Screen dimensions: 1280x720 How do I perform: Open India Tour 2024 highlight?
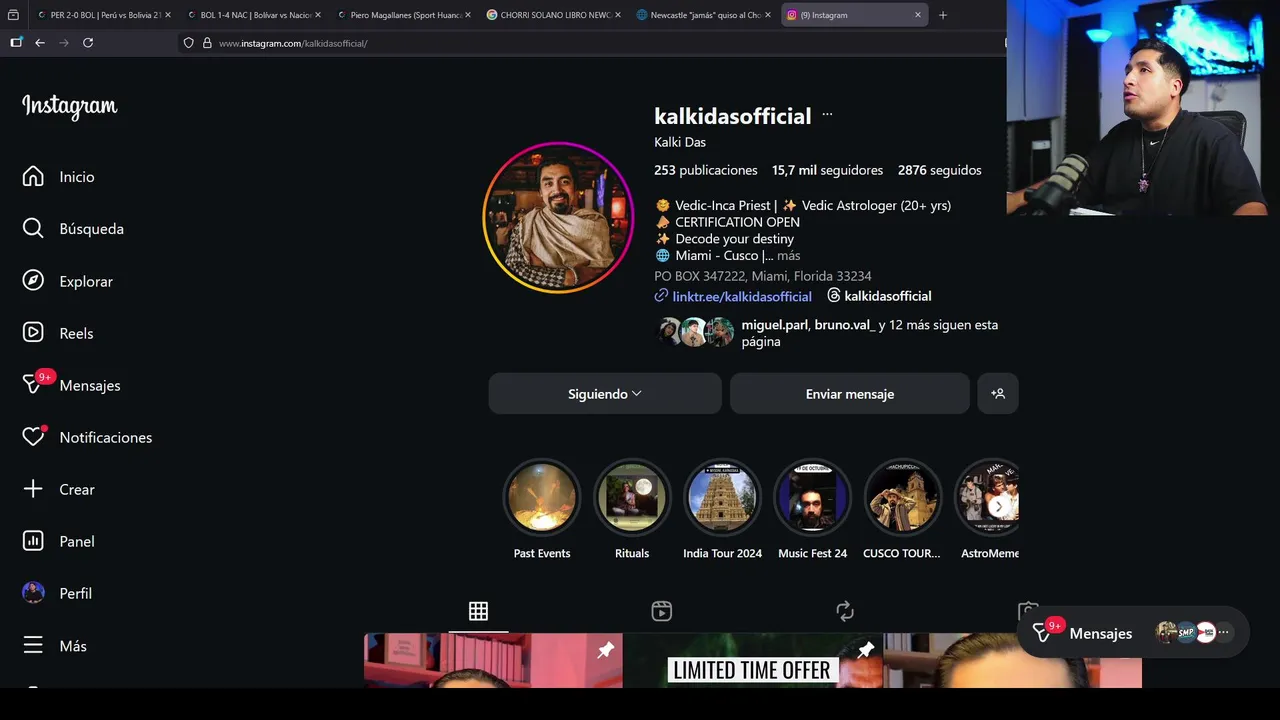coord(722,498)
